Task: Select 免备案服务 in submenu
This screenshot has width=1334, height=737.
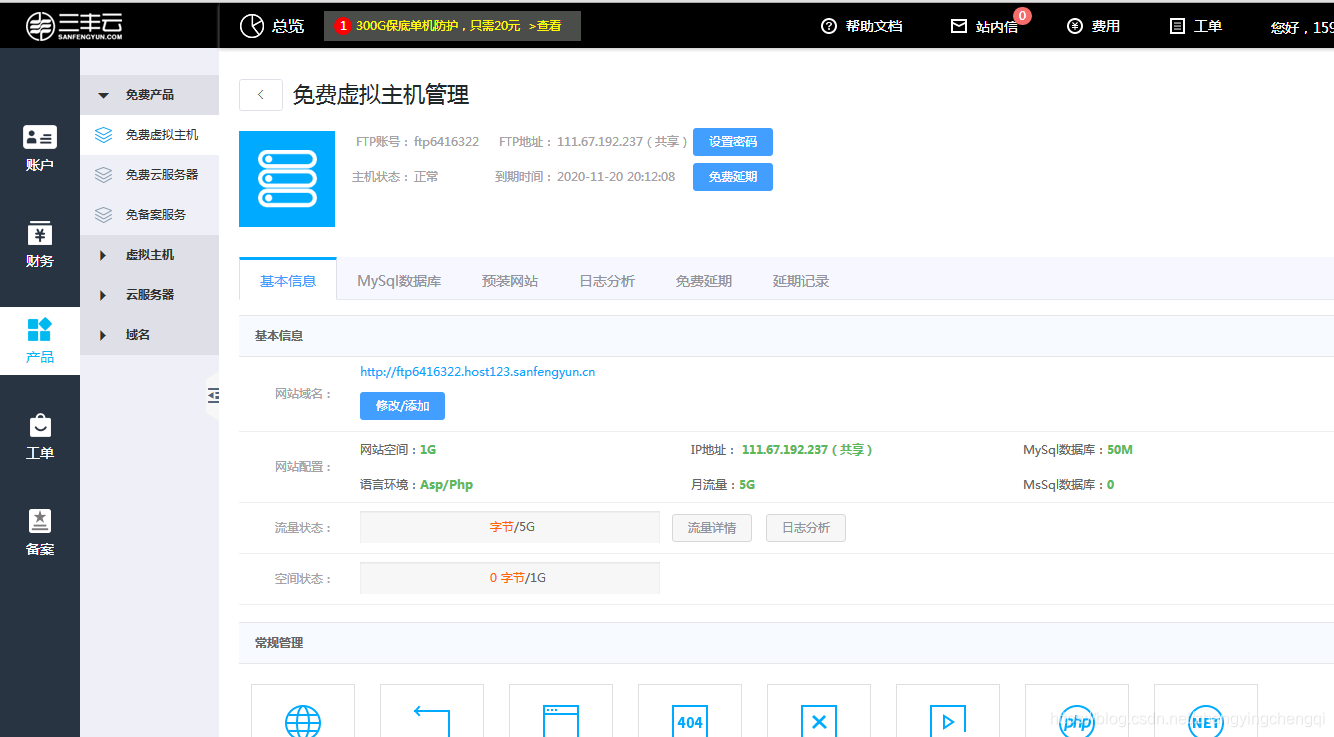Action: tap(149, 215)
